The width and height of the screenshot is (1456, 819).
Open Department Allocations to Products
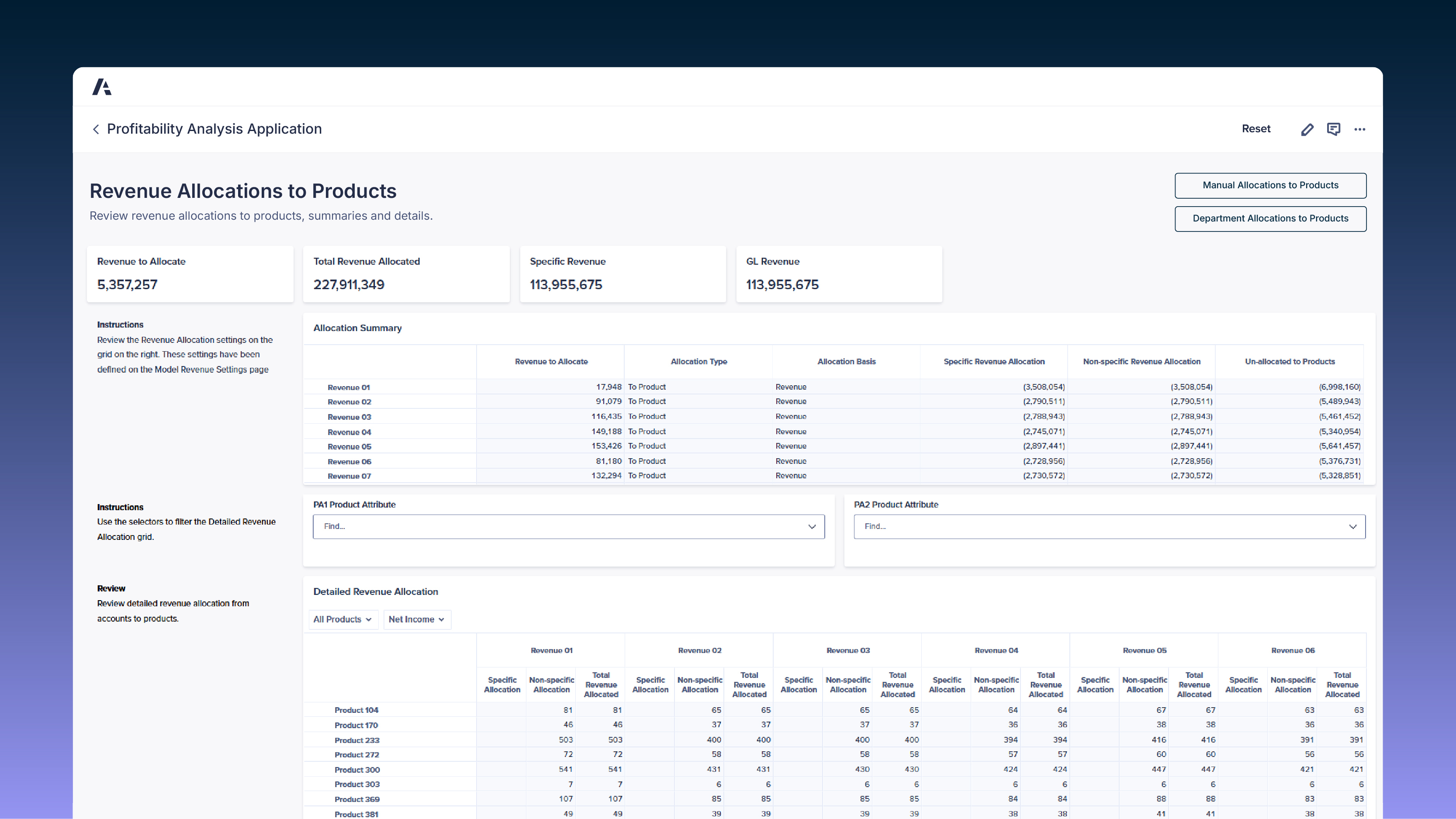click(x=1270, y=219)
